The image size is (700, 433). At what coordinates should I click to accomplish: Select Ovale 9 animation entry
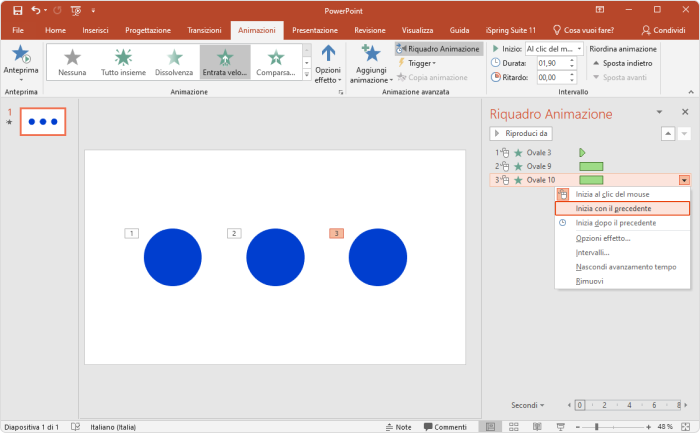(590, 167)
